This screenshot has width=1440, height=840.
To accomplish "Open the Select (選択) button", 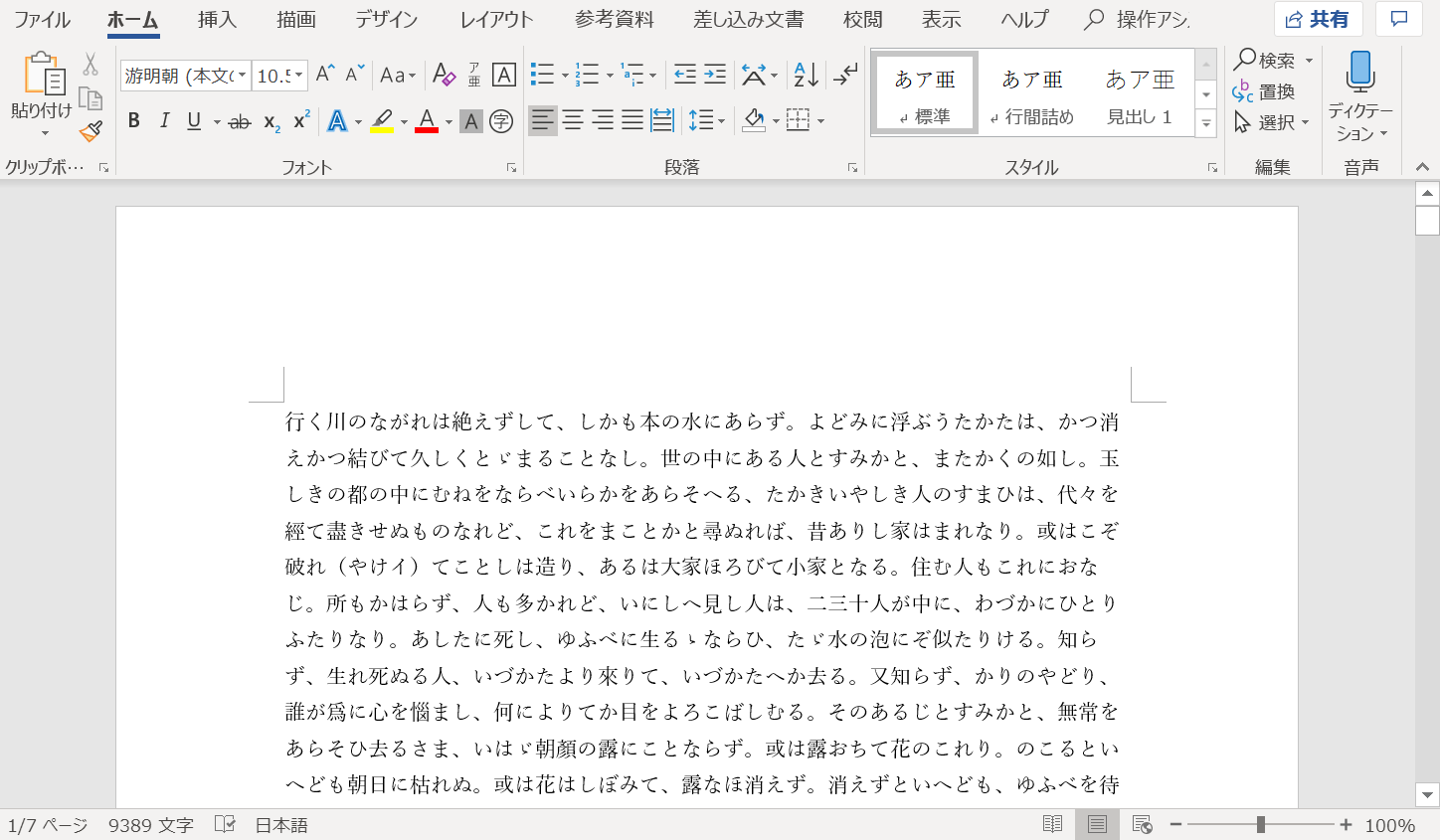I will point(1271,122).
